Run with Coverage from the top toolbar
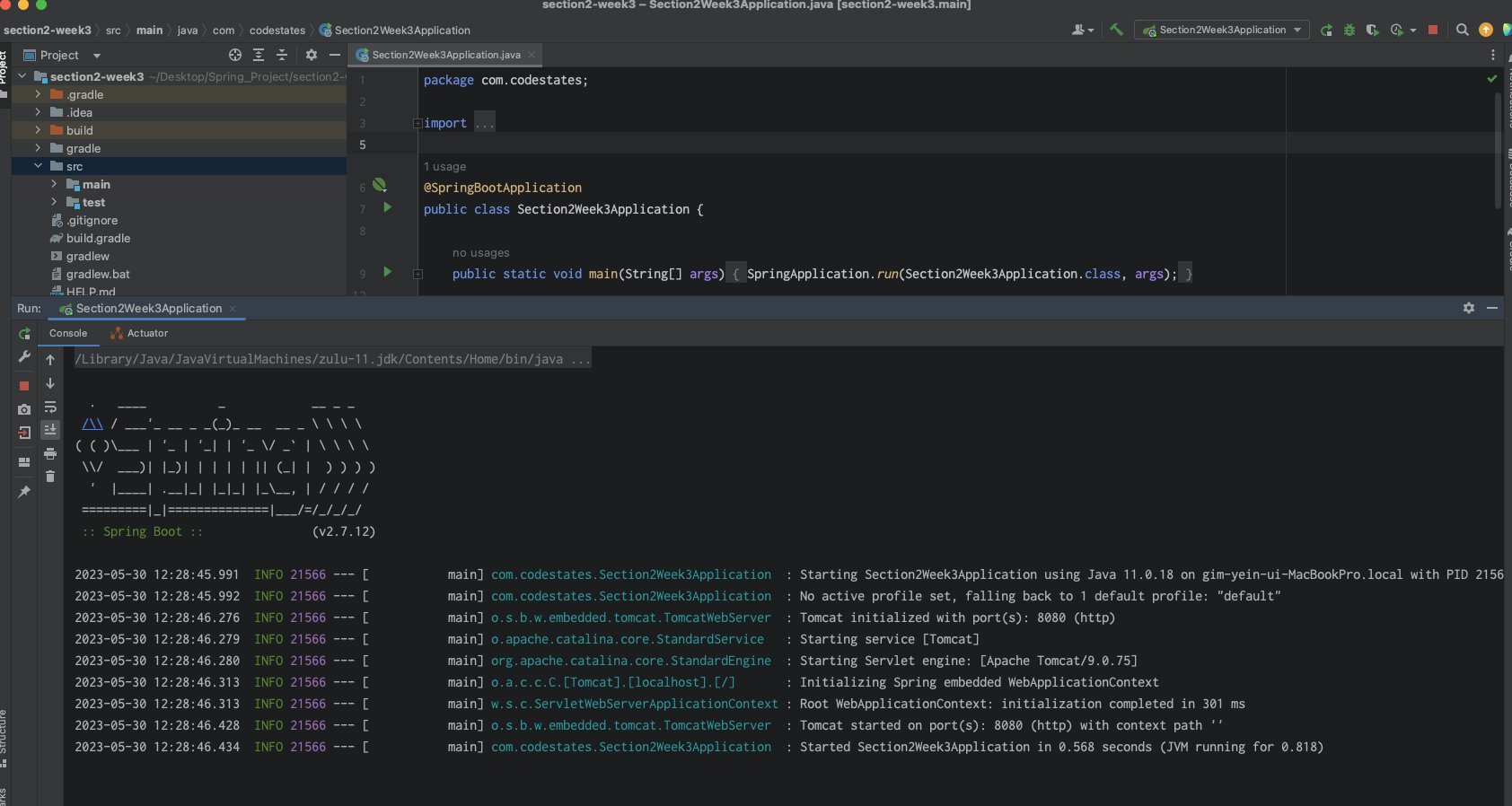The height and width of the screenshot is (806, 1512). (x=1372, y=30)
